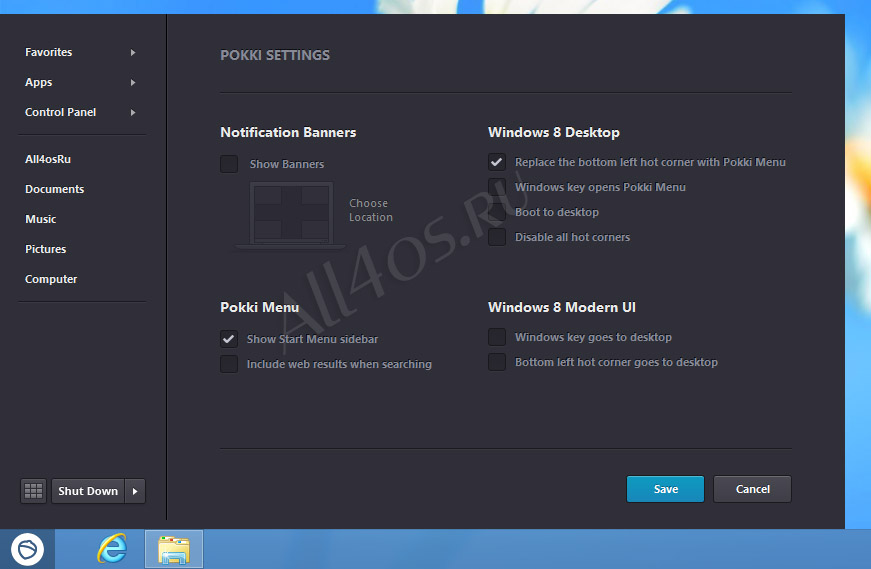This screenshot has height=569, width=871.
Task: Click the Windows 8 Desktop heading
Action: tap(554, 132)
